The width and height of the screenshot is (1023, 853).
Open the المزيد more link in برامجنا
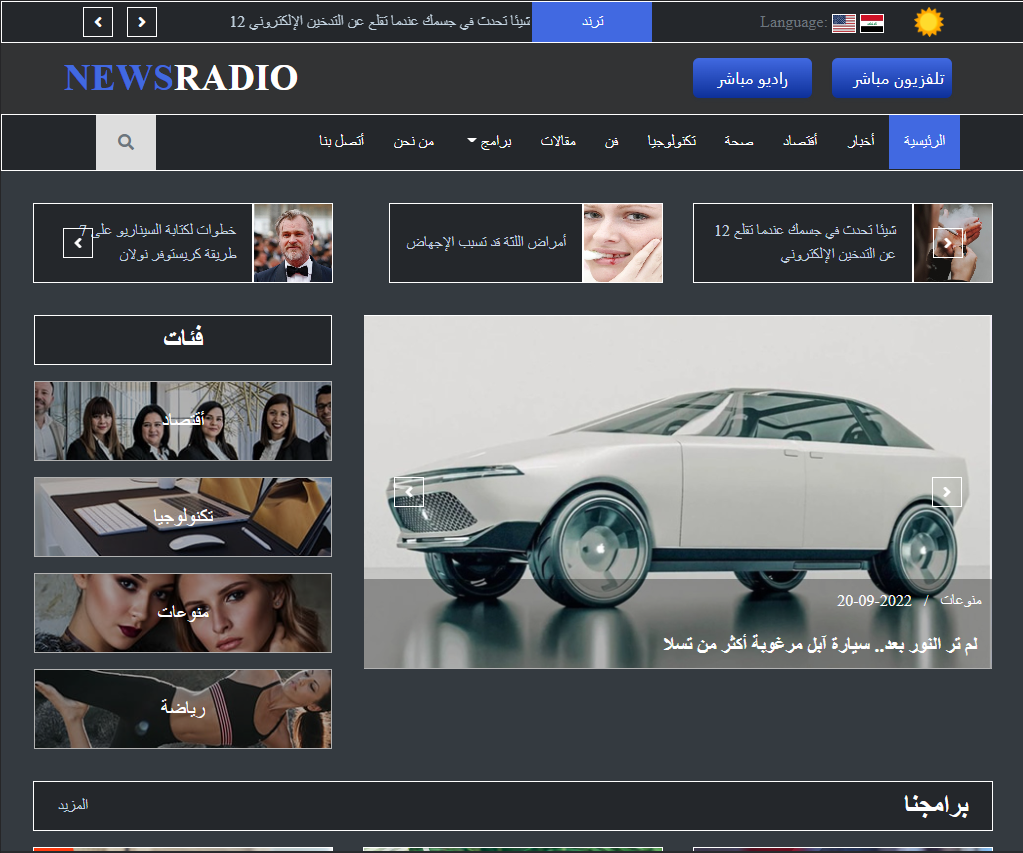click(73, 805)
